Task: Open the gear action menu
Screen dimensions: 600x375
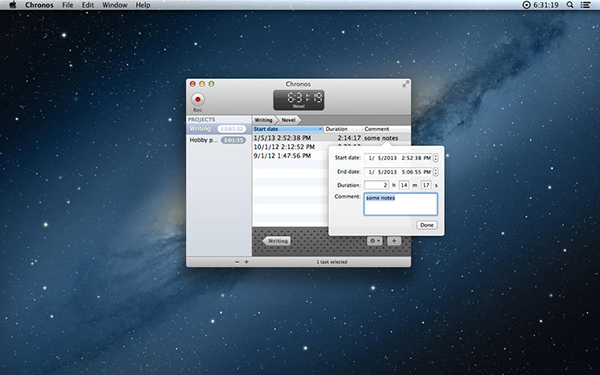Action: tap(374, 241)
